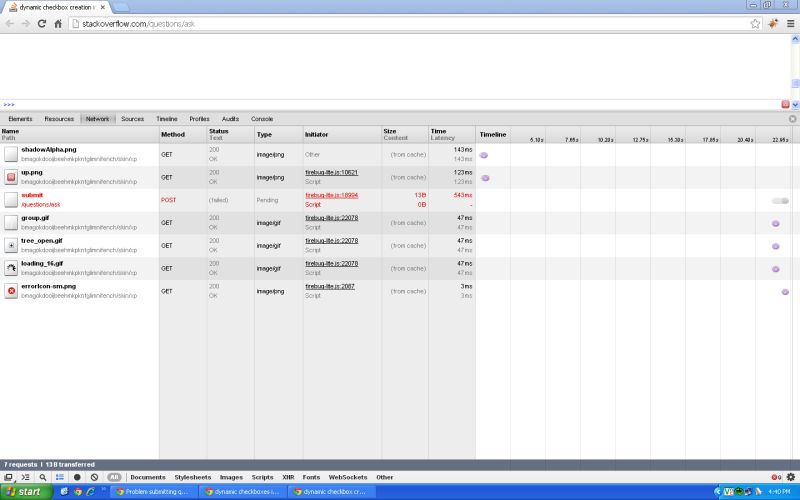Image resolution: width=800 pixels, height=500 pixels.
Task: Click the pending submit timeline bar
Action: pyautogui.click(x=781, y=201)
